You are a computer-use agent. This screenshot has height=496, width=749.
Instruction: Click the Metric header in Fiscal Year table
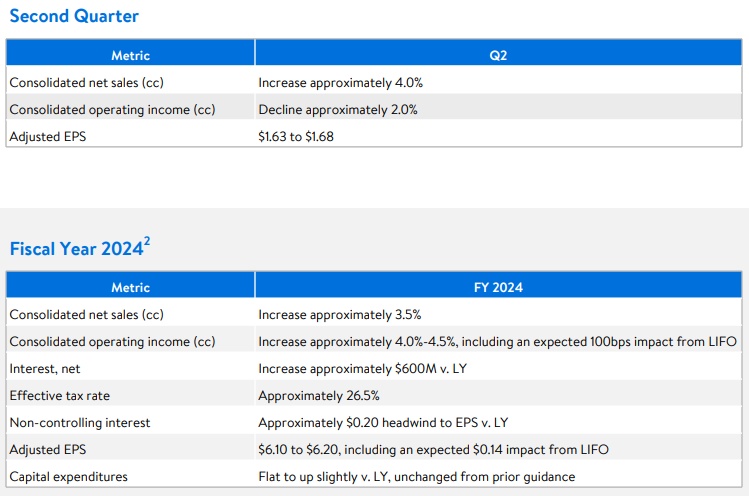[130, 287]
